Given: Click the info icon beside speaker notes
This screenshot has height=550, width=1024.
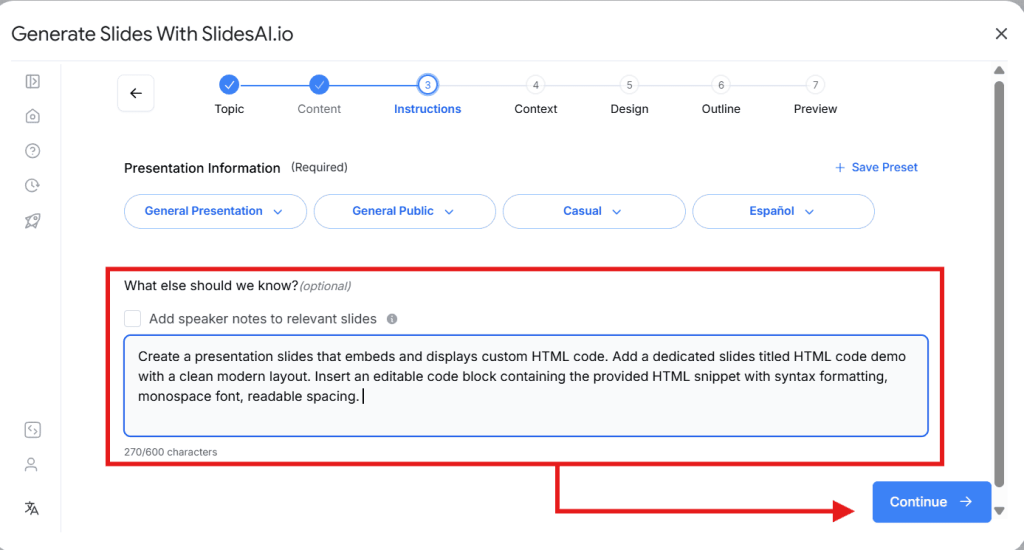Looking at the screenshot, I should point(392,319).
